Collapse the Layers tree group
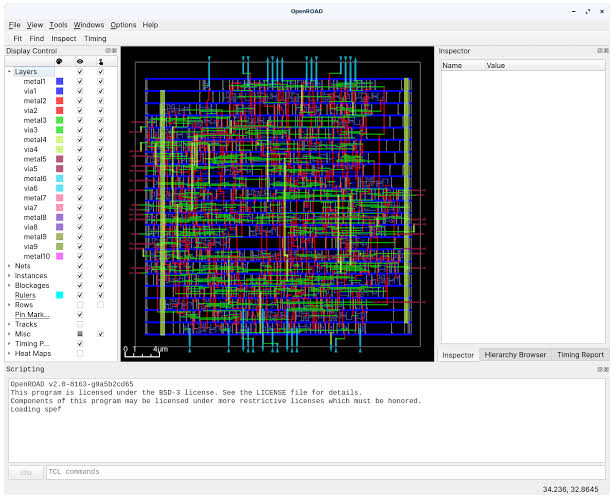The width and height of the screenshot is (614, 499). pyautogui.click(x=9, y=72)
